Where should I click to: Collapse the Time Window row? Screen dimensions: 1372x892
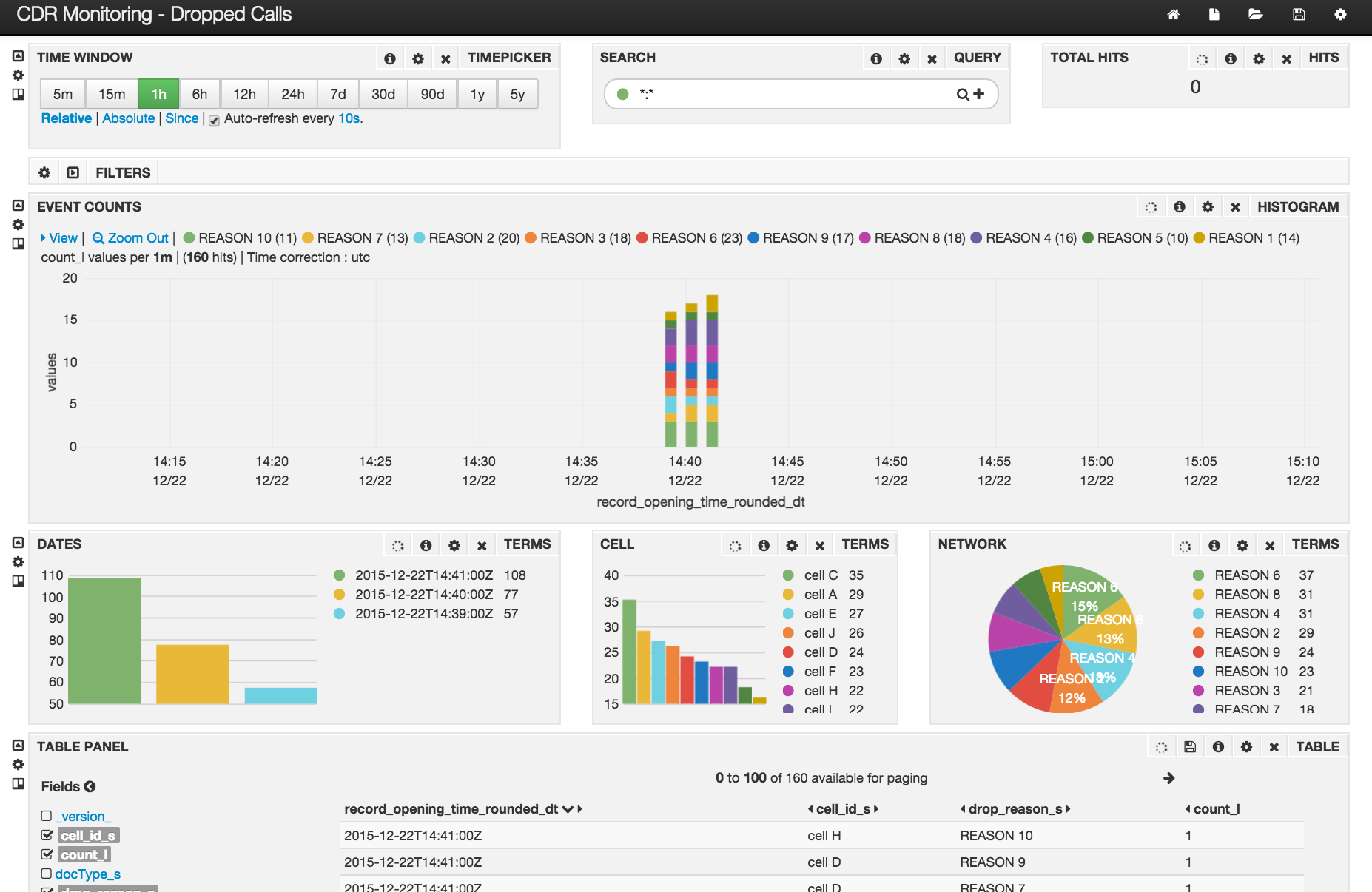click(17, 54)
